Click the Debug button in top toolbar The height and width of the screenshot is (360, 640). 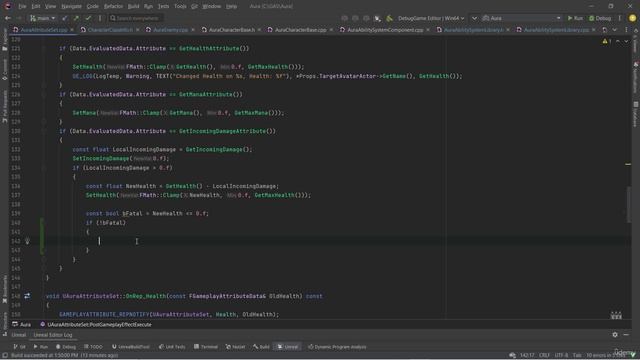600,18
